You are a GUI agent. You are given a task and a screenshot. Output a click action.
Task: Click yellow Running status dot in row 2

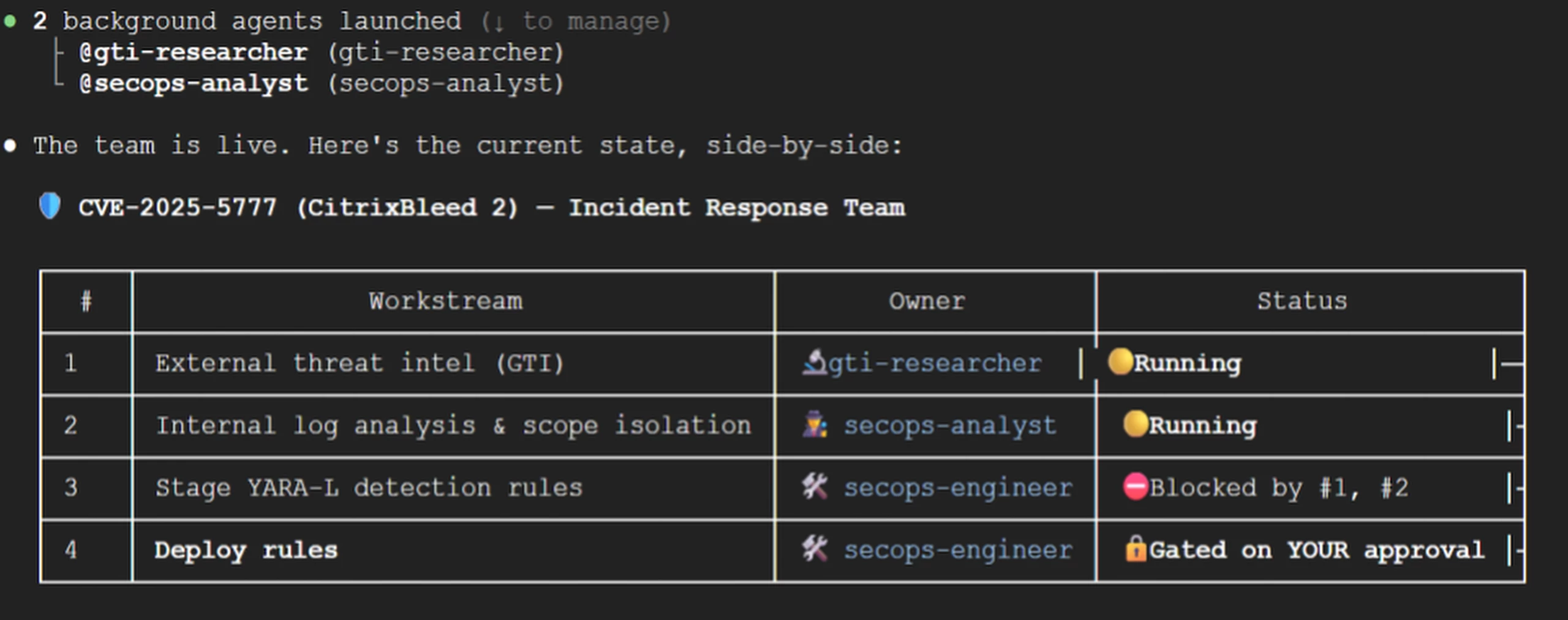coord(1135,424)
